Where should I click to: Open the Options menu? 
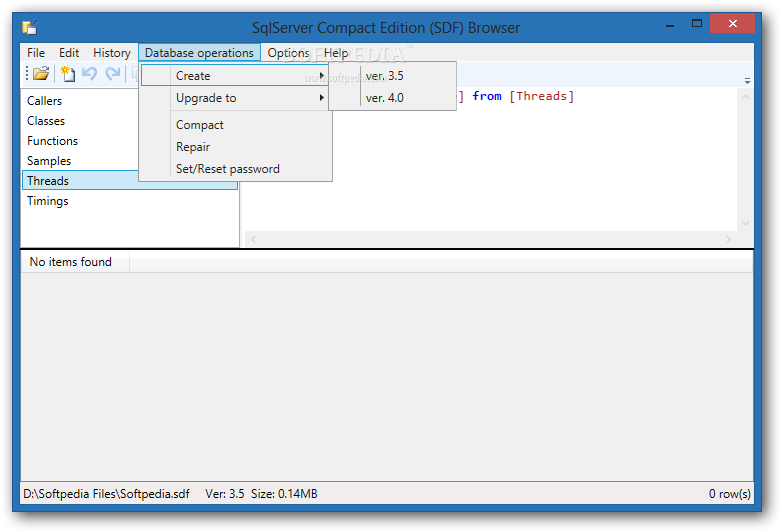(288, 53)
